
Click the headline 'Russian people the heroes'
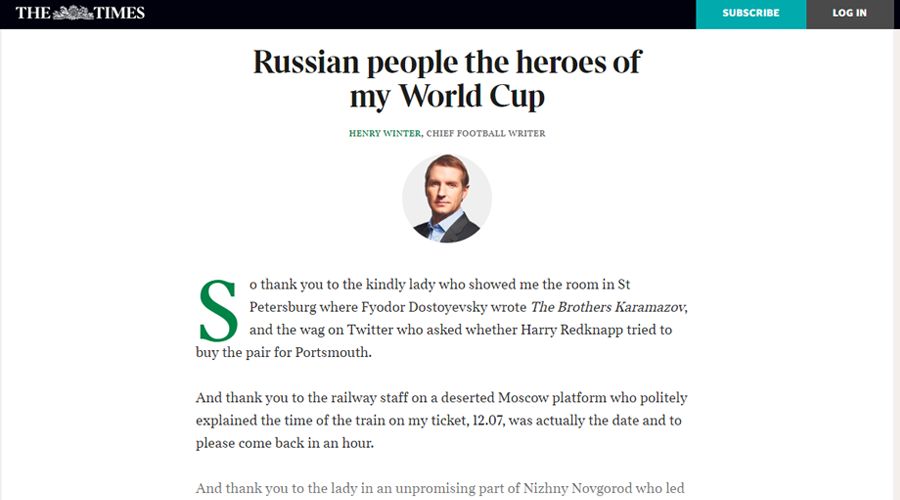tap(447, 62)
